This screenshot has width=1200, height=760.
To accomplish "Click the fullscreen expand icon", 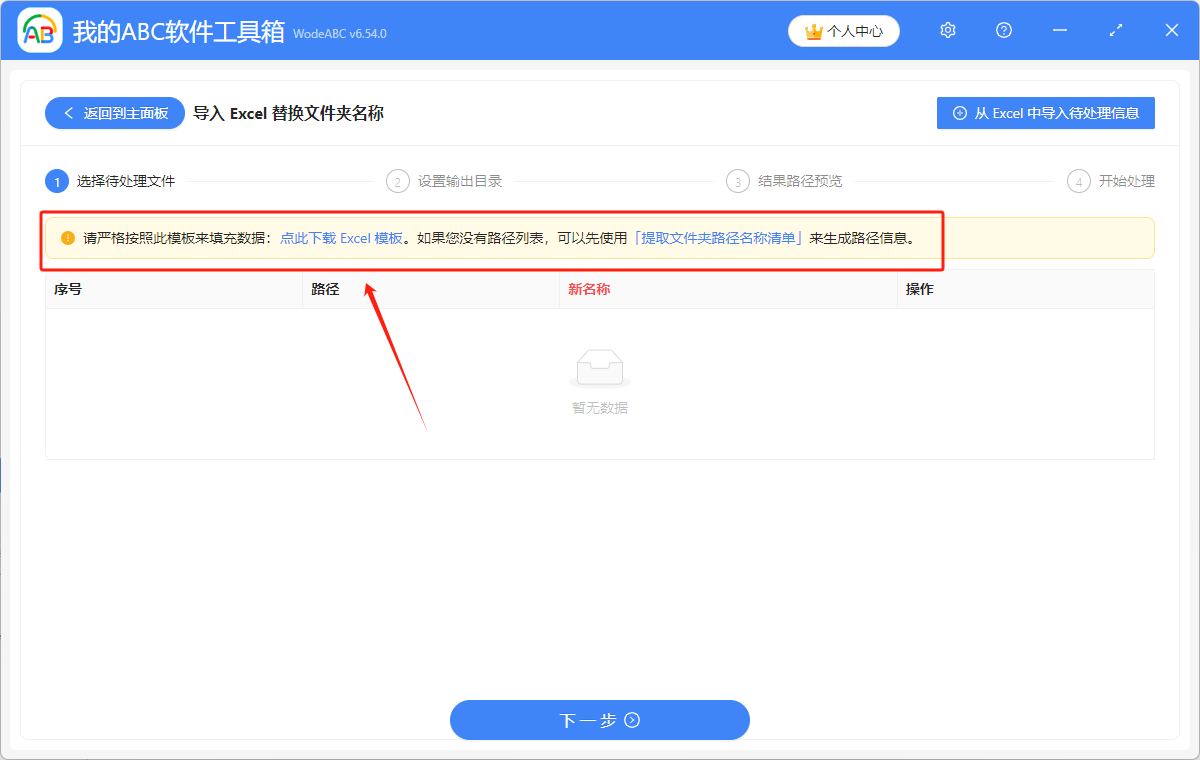I will [1115, 30].
